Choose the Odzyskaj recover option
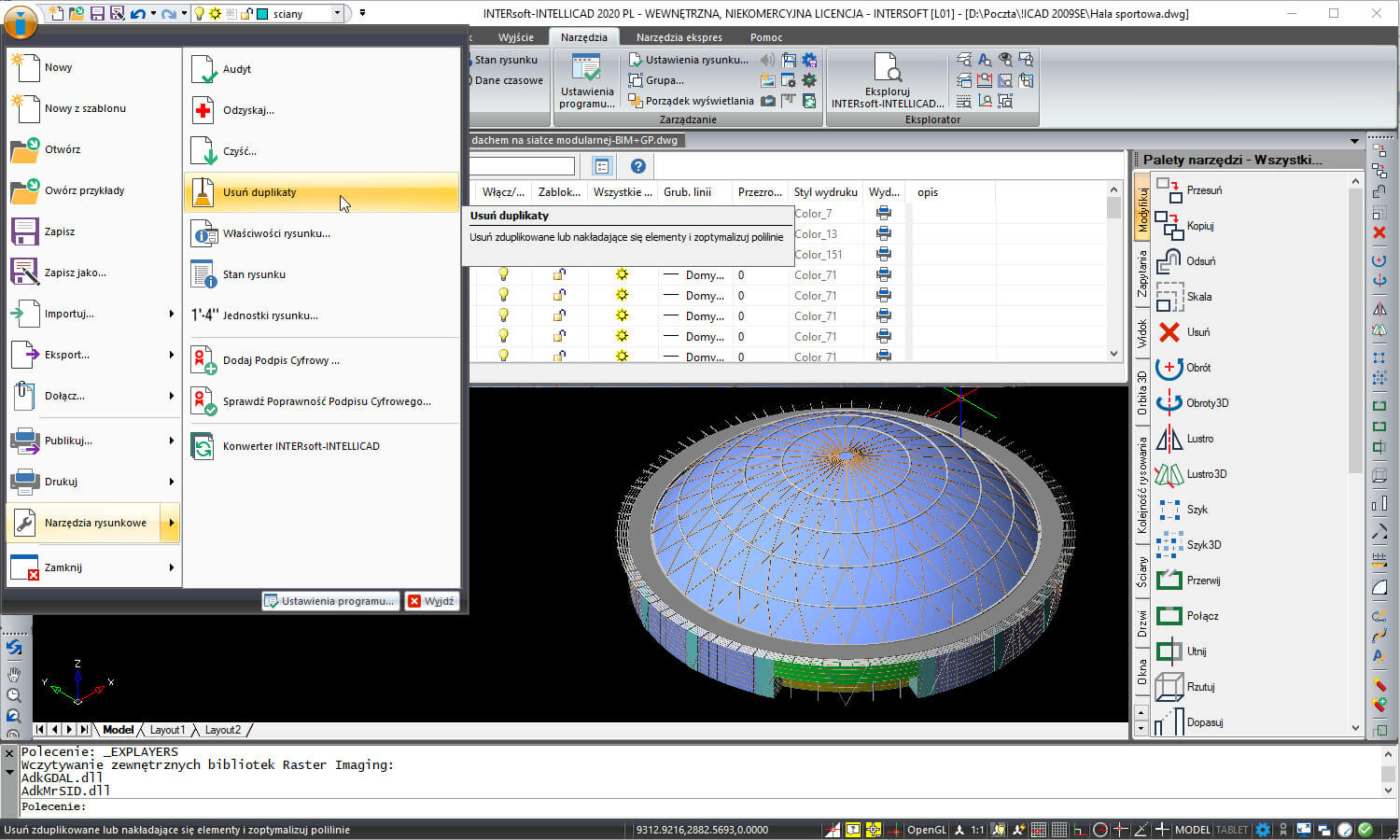1400x840 pixels. (x=321, y=110)
